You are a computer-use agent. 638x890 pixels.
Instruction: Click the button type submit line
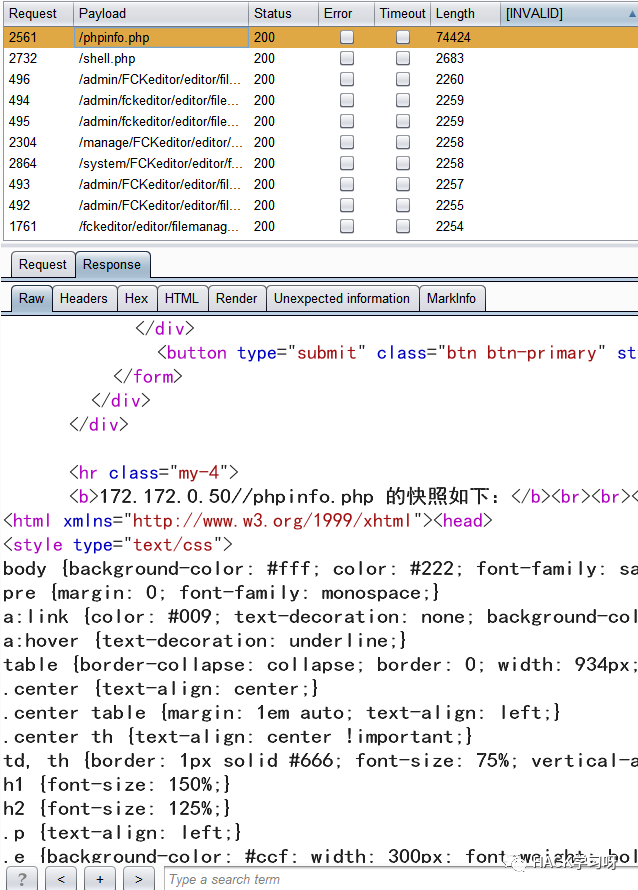[397, 353]
